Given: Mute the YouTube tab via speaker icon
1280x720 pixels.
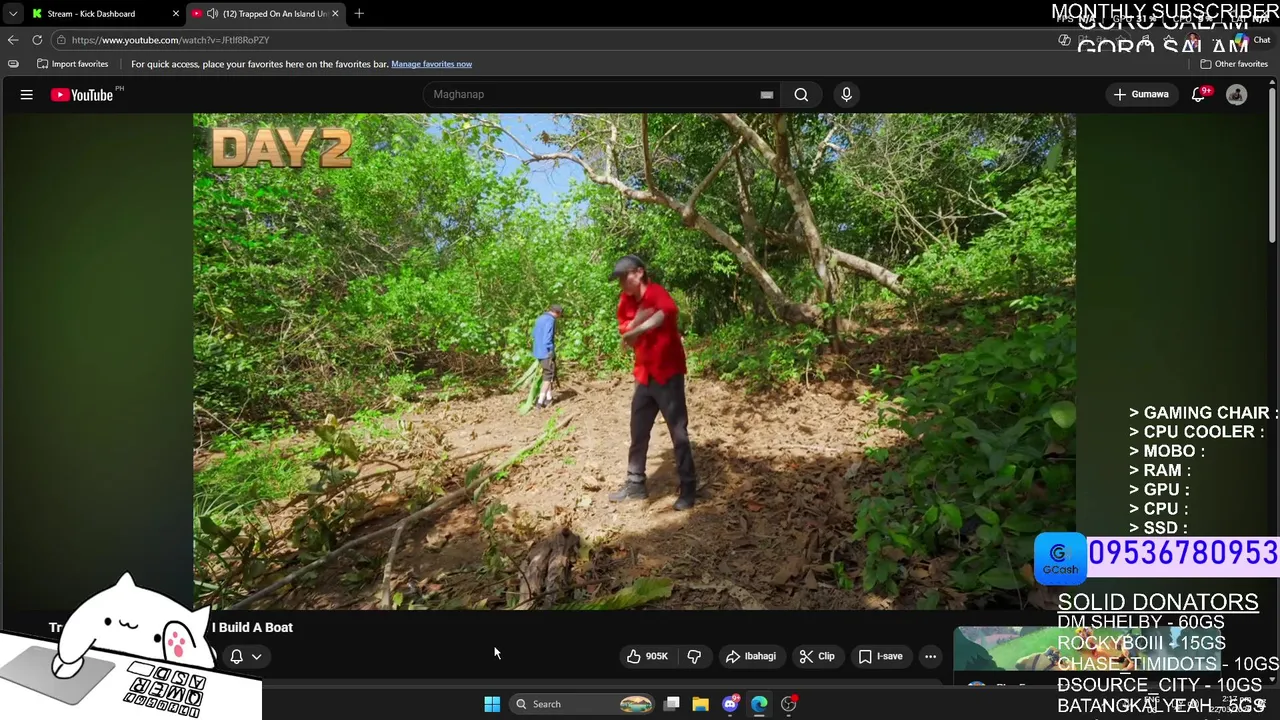Looking at the screenshot, I should click(x=212, y=14).
